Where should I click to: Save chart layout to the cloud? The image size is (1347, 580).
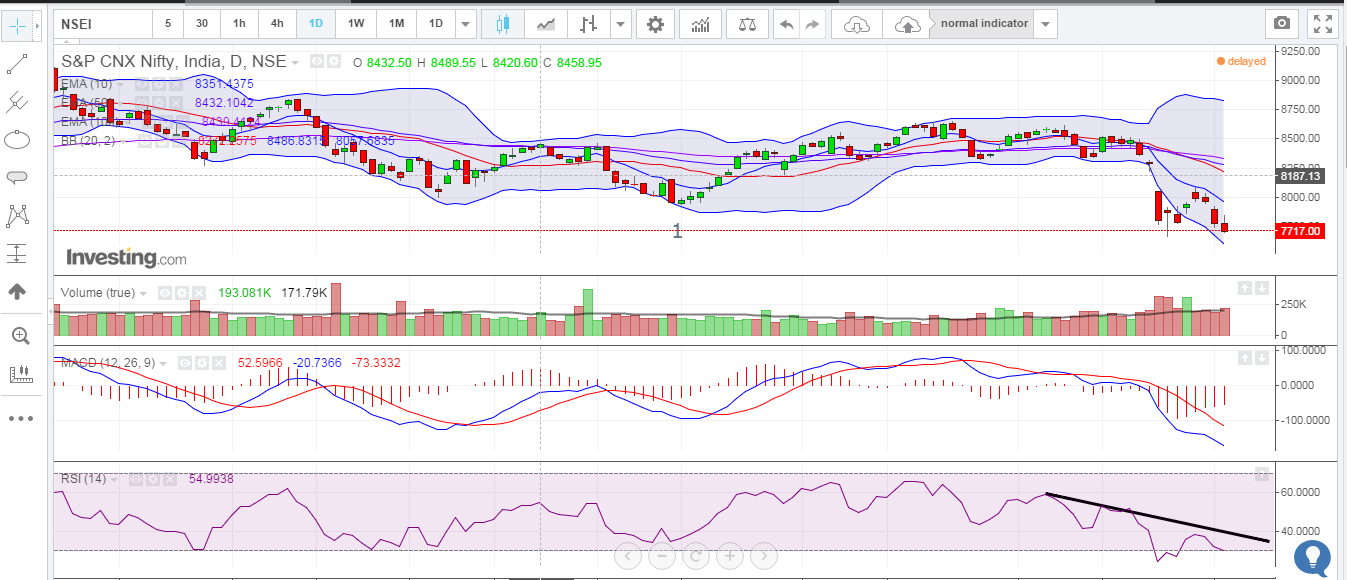tap(907, 23)
